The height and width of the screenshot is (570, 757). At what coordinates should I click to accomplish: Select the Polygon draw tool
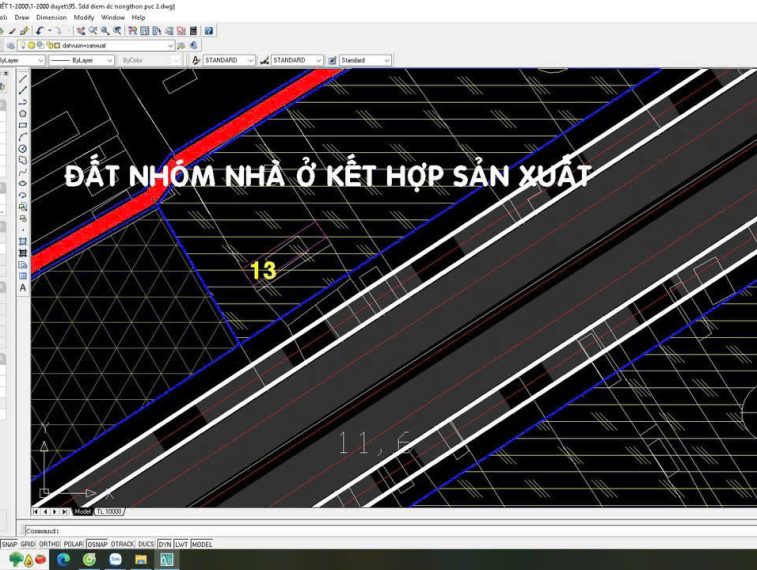(22, 113)
